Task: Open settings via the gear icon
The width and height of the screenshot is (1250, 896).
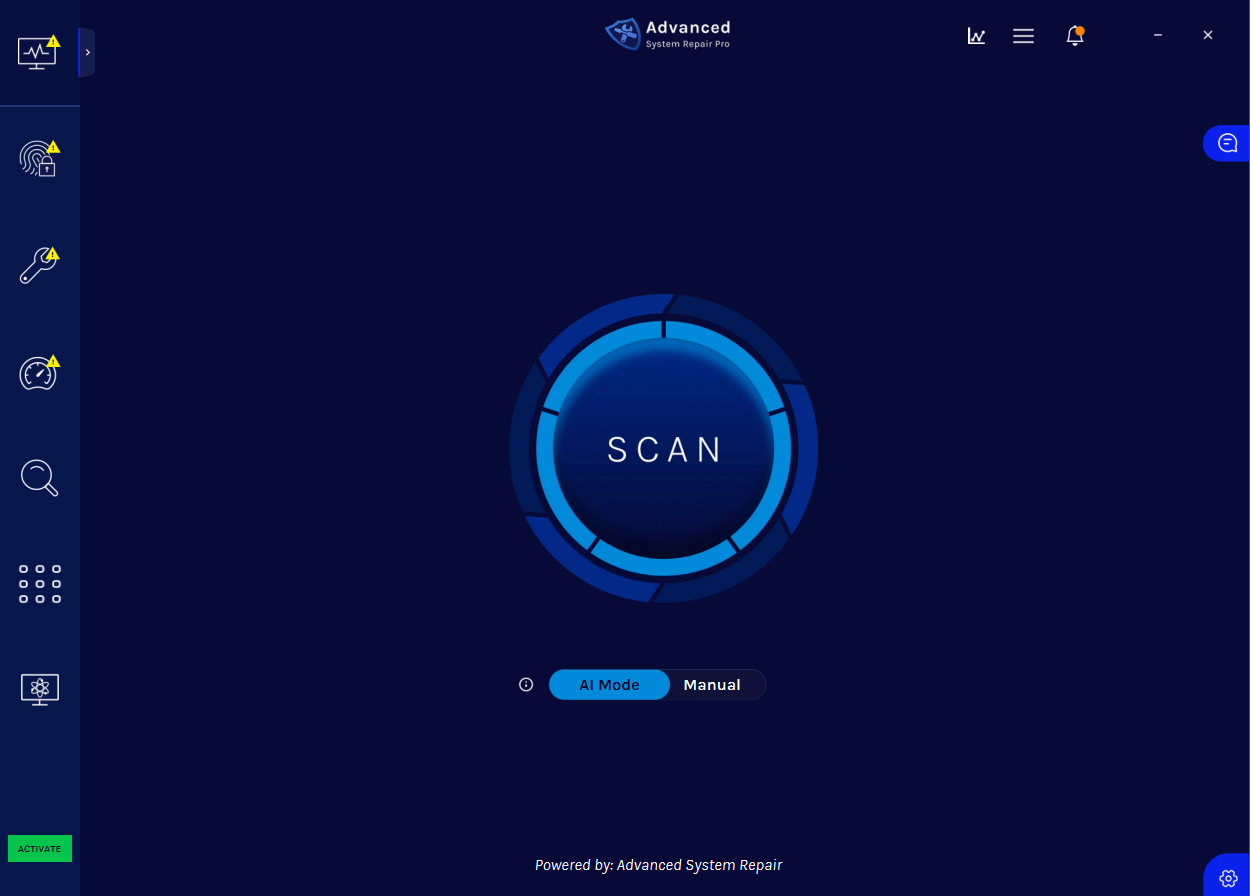Action: point(1229,878)
